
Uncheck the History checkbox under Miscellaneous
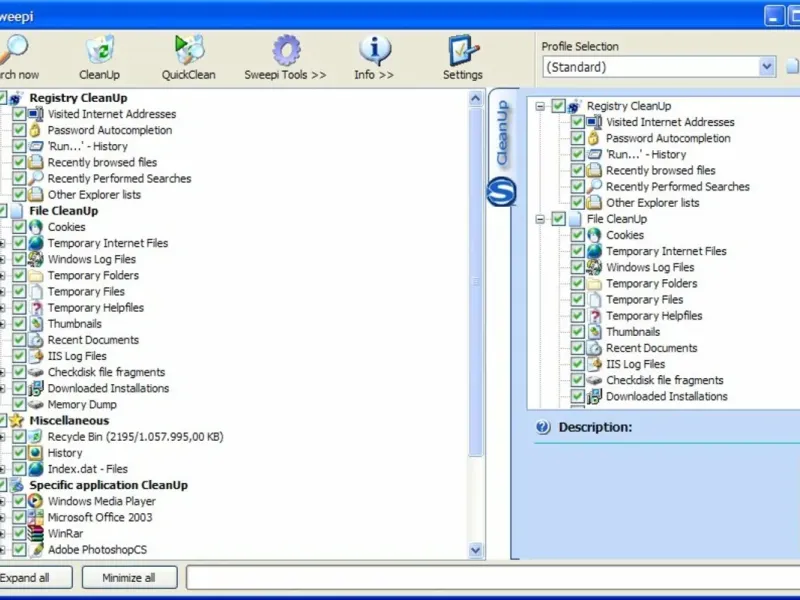pos(19,453)
